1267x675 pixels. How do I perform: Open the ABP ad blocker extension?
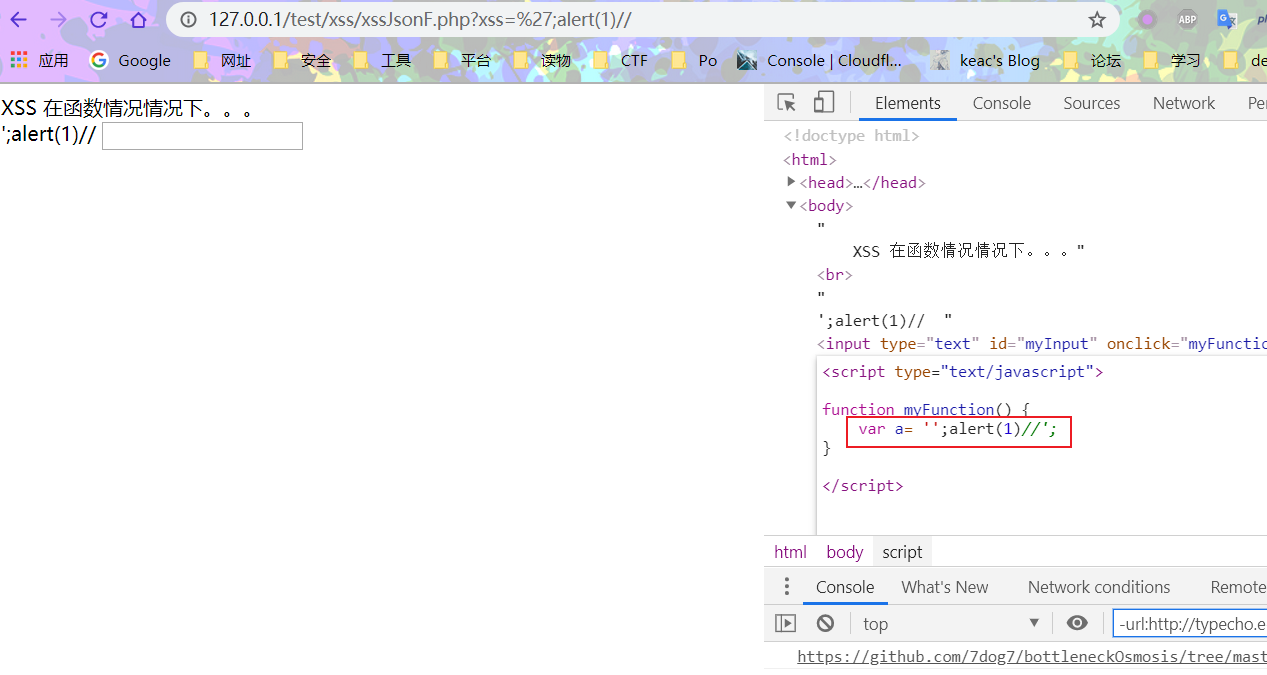[1187, 19]
